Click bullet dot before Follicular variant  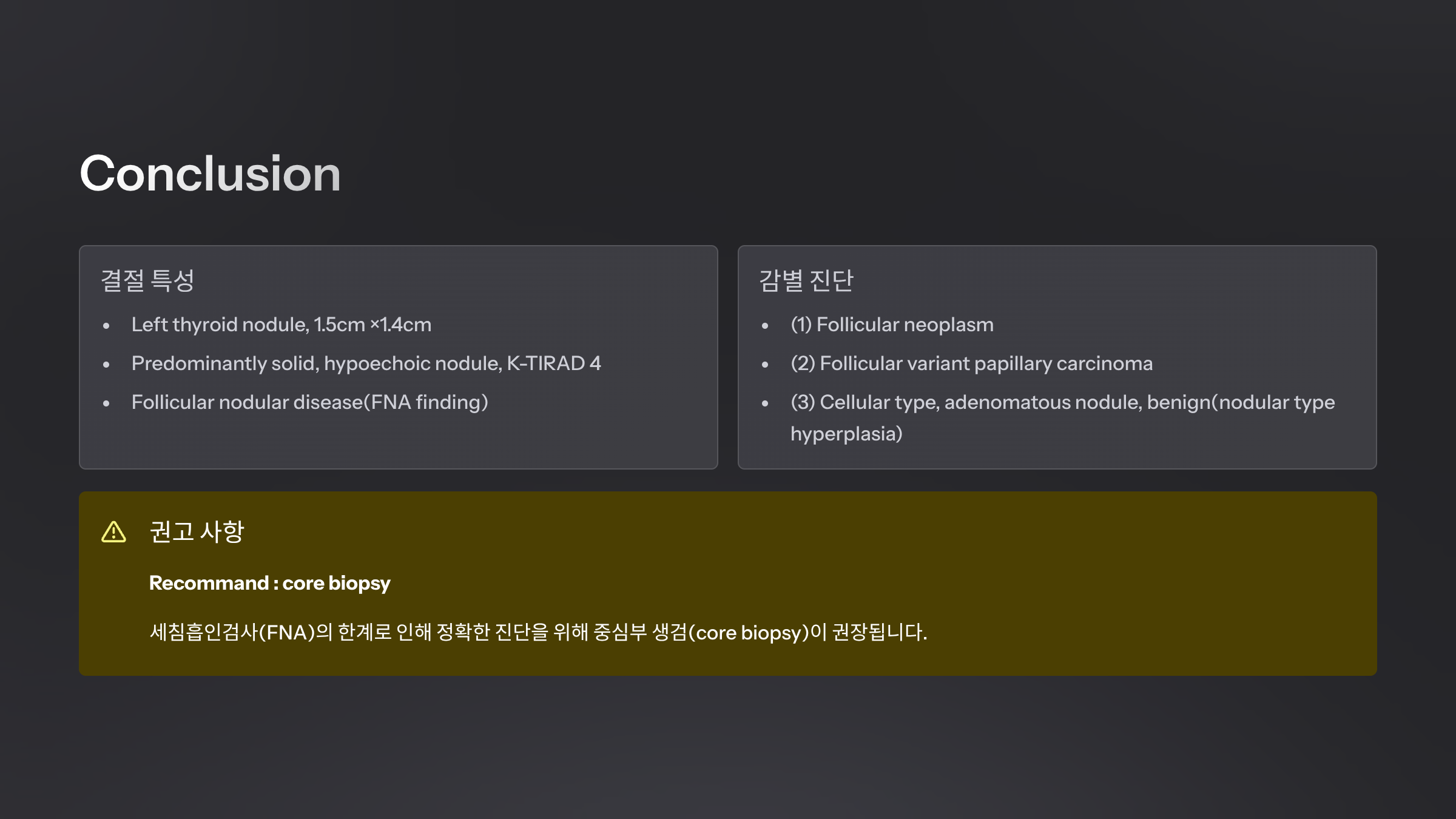click(765, 365)
